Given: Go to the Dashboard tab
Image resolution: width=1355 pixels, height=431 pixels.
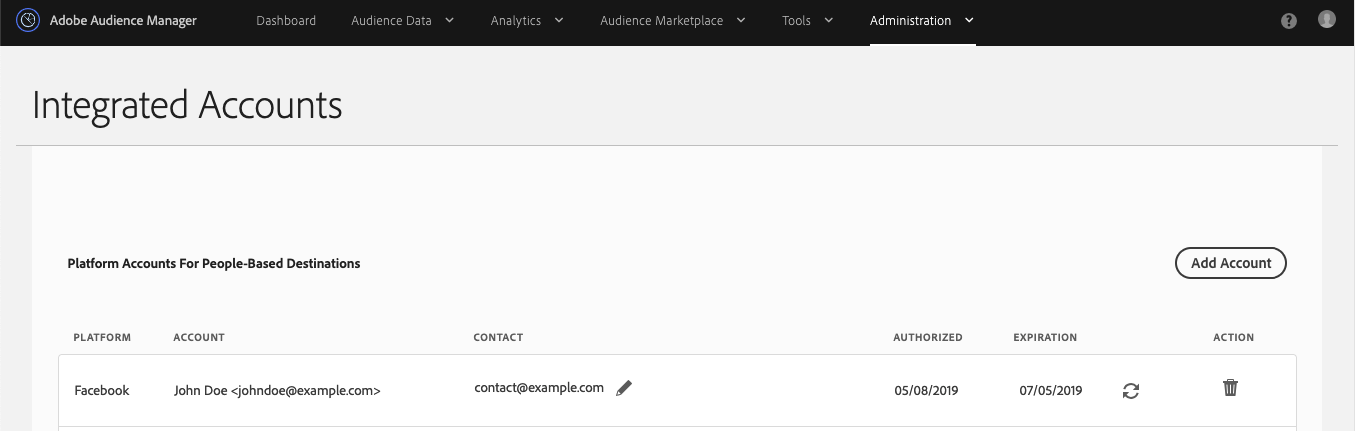Looking at the screenshot, I should click(x=286, y=20).
